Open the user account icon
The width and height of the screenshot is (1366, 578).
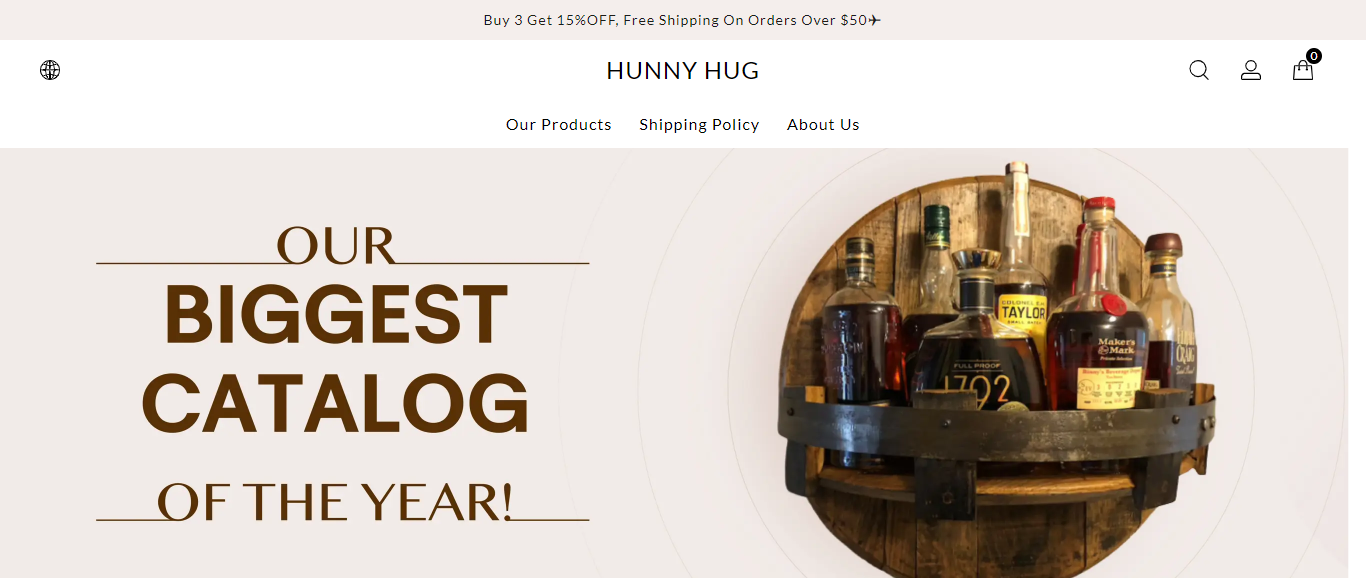(x=1251, y=70)
